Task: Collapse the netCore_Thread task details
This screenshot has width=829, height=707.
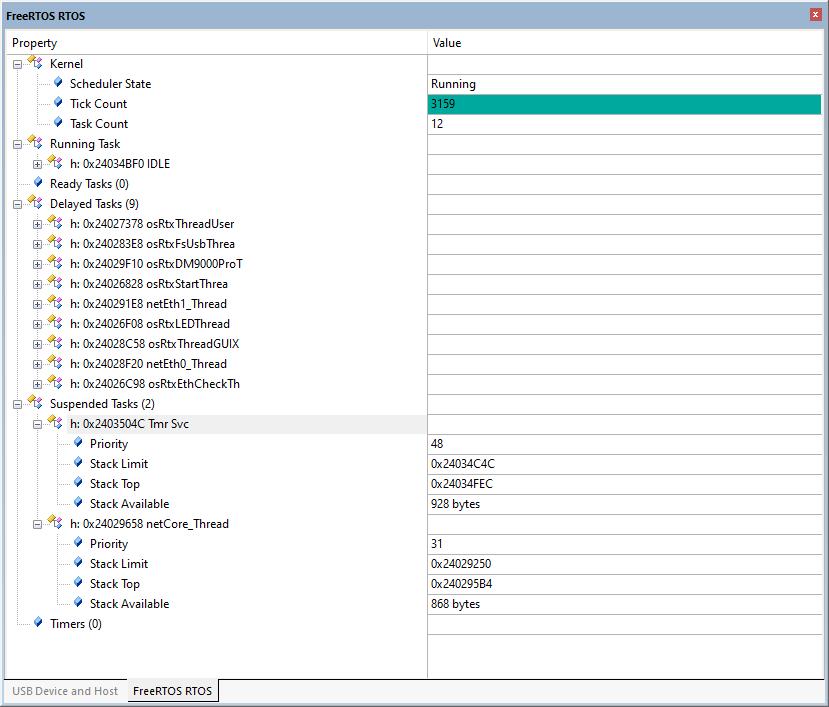Action: click(38, 525)
